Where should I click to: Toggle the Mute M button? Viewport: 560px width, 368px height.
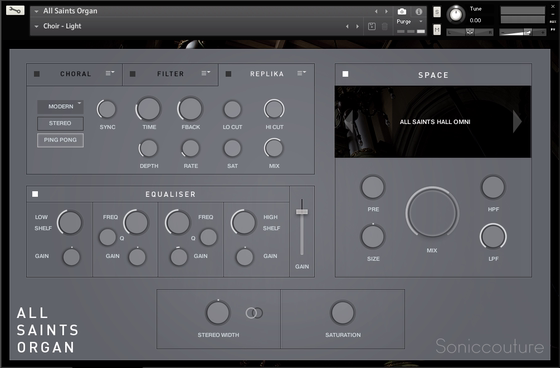click(x=437, y=30)
